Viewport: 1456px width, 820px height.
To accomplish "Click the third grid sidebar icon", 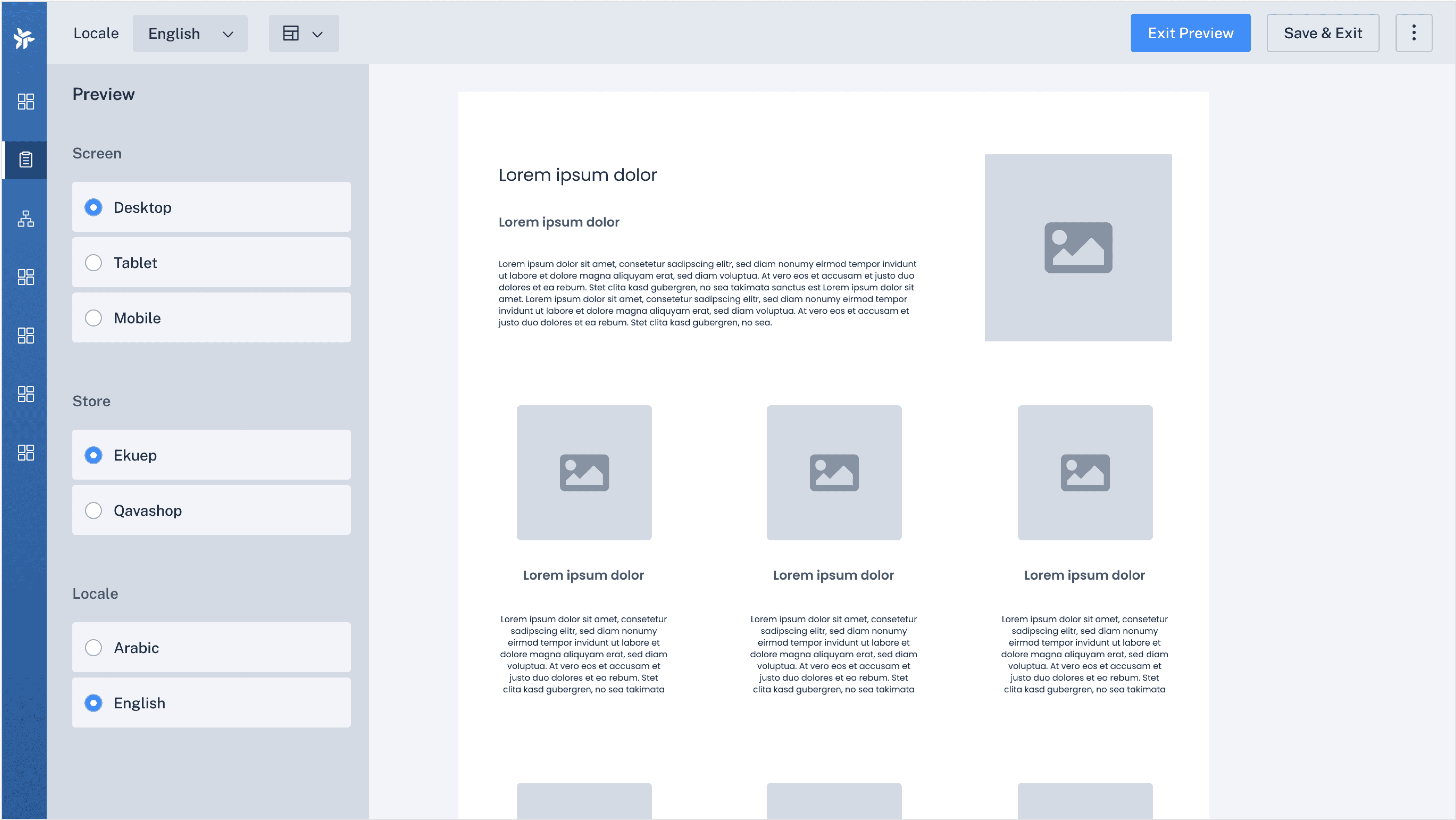I will [26, 336].
